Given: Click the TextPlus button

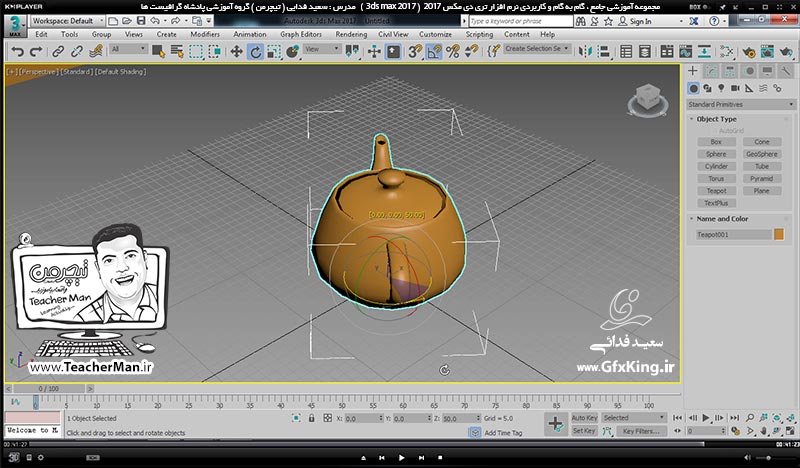Looking at the screenshot, I should 716,203.
